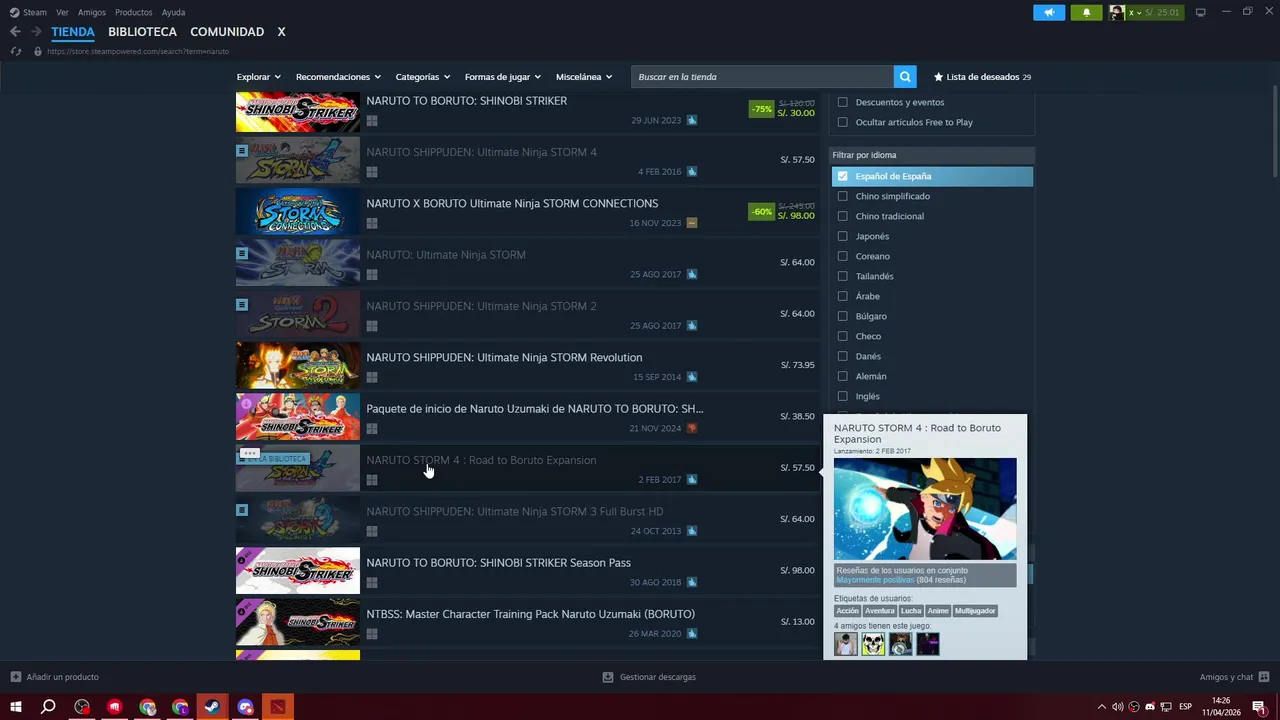Open the Amigos menu

pos(92,12)
